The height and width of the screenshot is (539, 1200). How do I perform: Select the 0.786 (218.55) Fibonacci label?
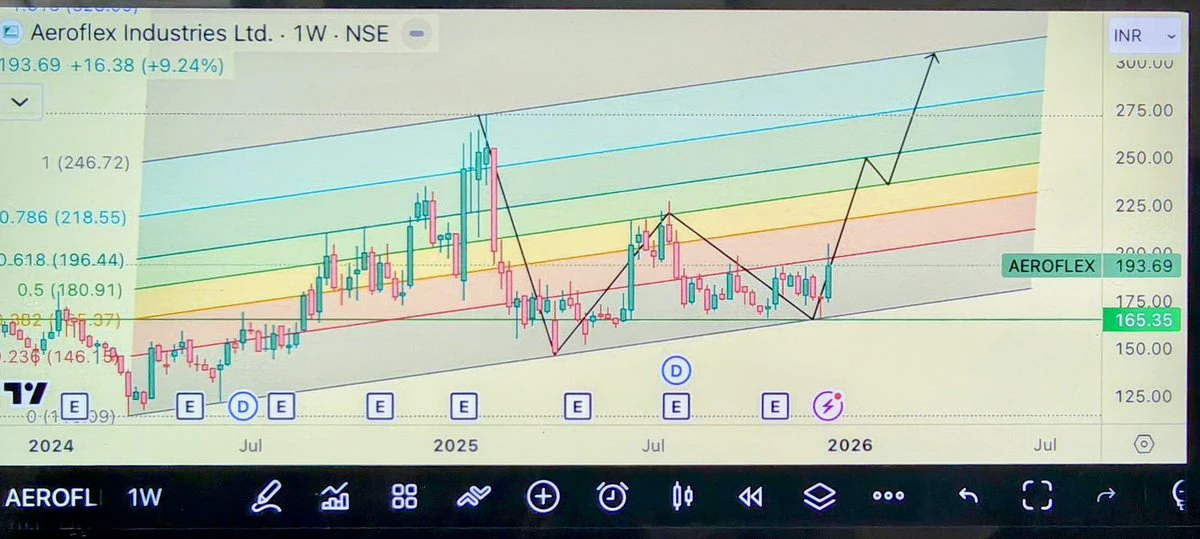tap(62, 216)
